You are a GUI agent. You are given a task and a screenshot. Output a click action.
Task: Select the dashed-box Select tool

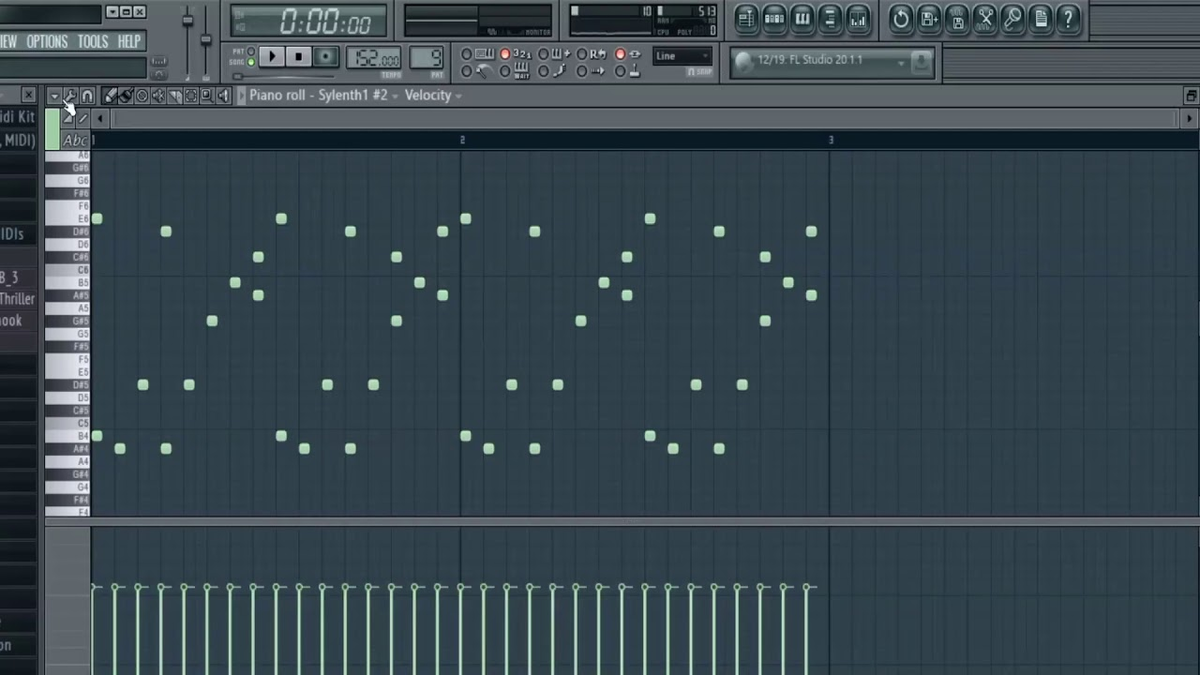point(190,96)
